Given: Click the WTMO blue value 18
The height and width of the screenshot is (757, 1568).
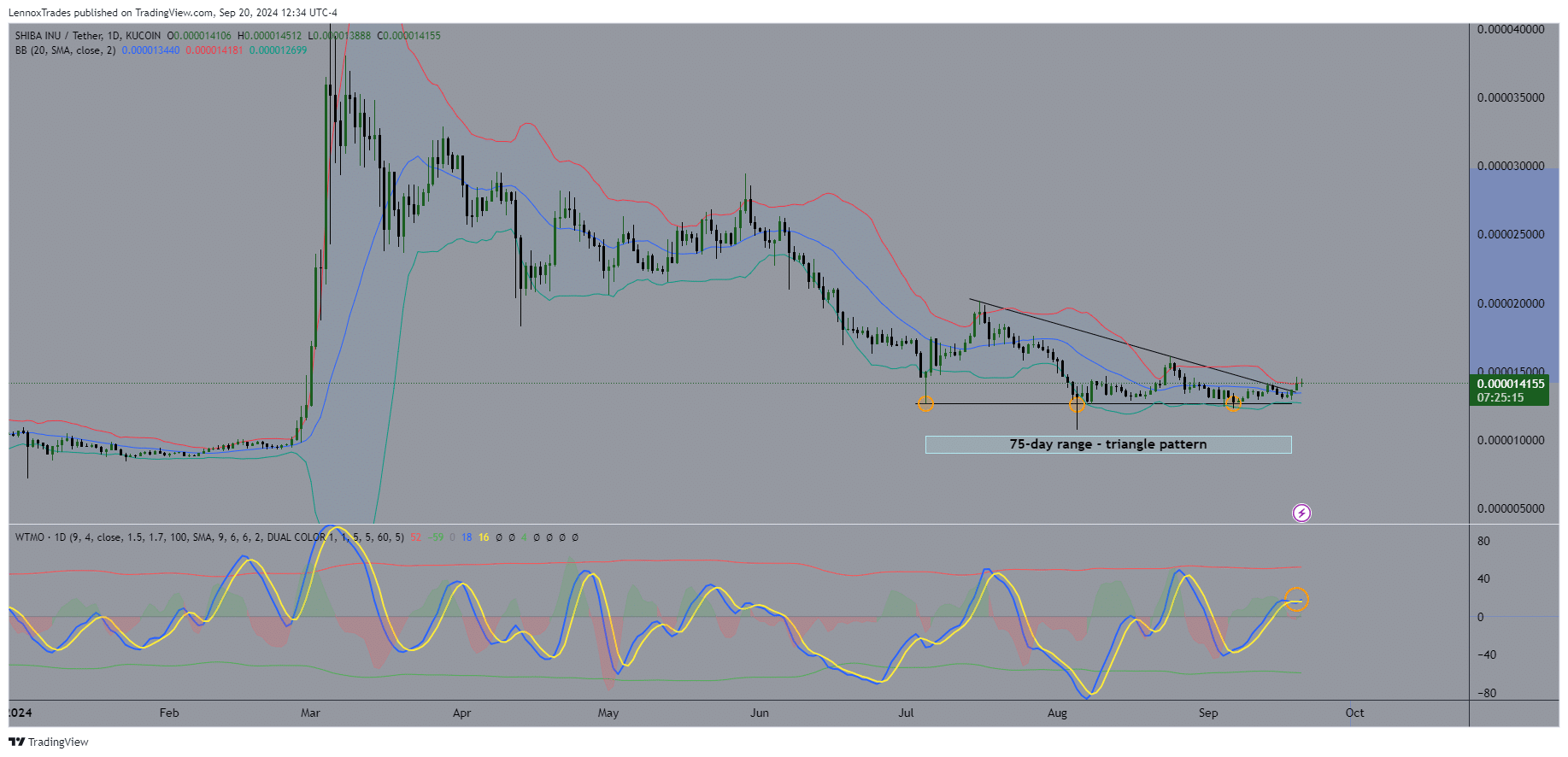Looking at the screenshot, I should tap(467, 537).
